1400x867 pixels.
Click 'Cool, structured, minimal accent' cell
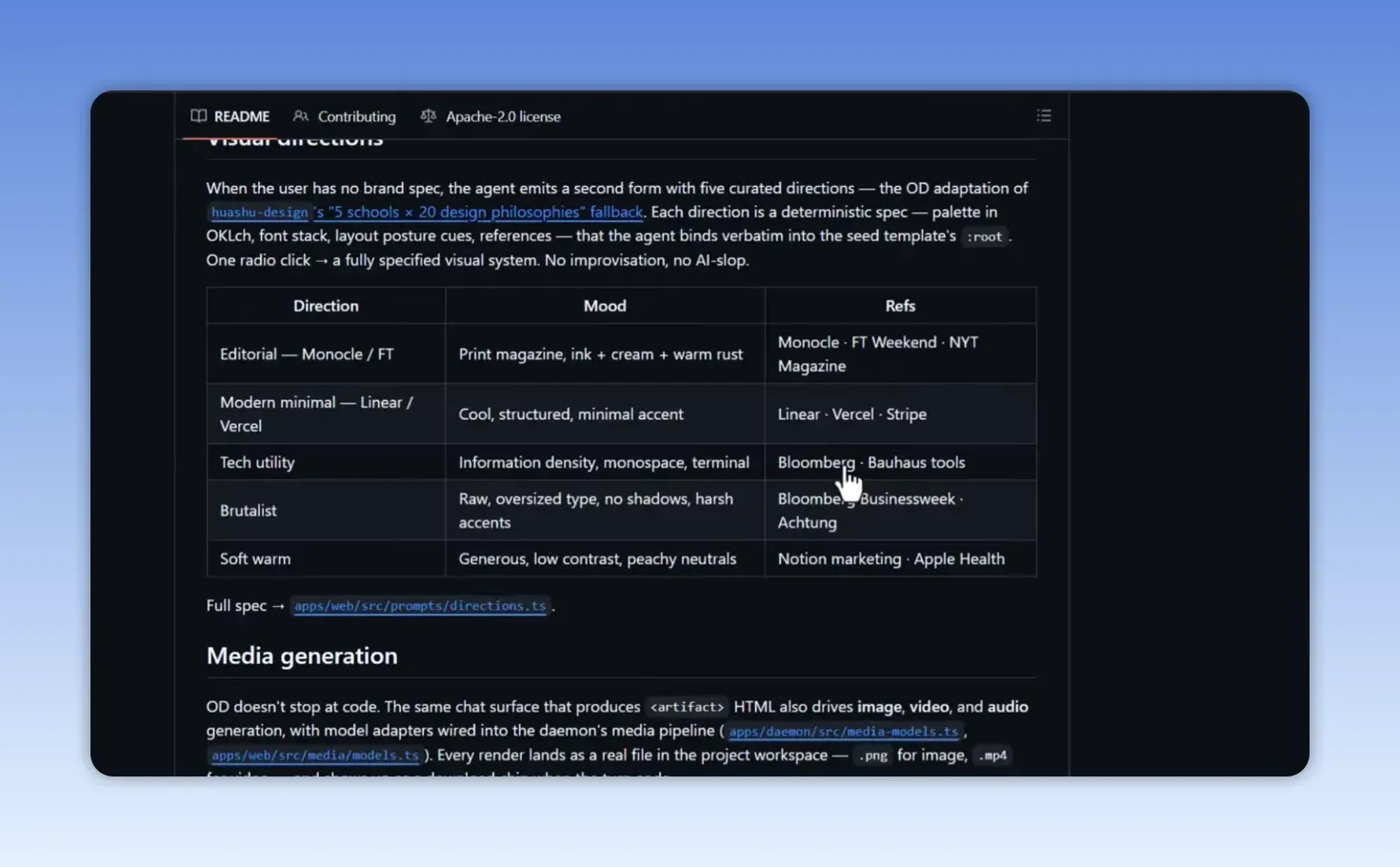[605, 414]
